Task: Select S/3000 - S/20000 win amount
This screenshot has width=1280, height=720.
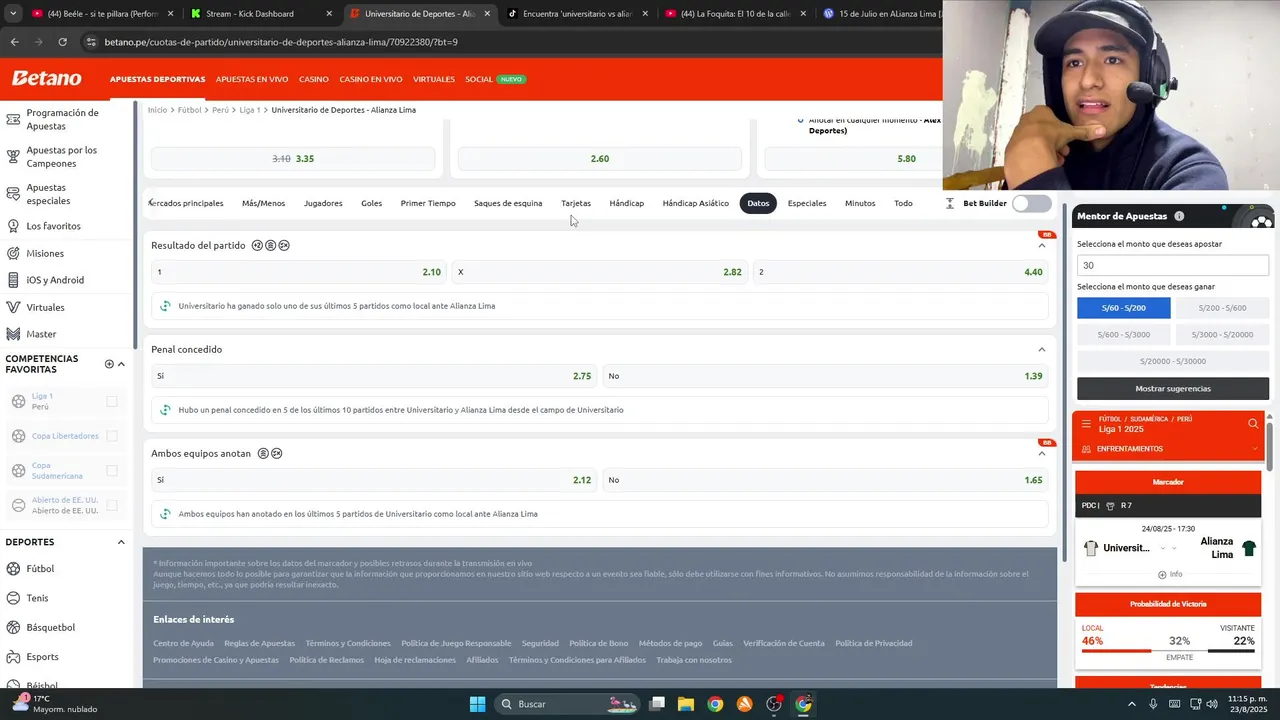Action: click(1222, 334)
